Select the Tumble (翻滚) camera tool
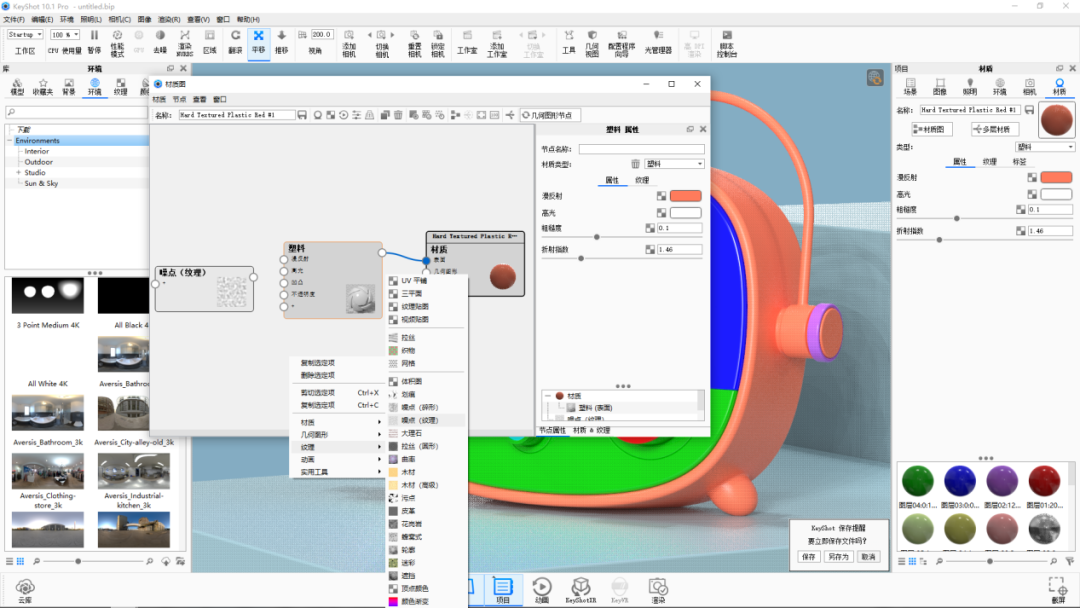Image resolution: width=1080 pixels, height=608 pixels. tap(236, 41)
